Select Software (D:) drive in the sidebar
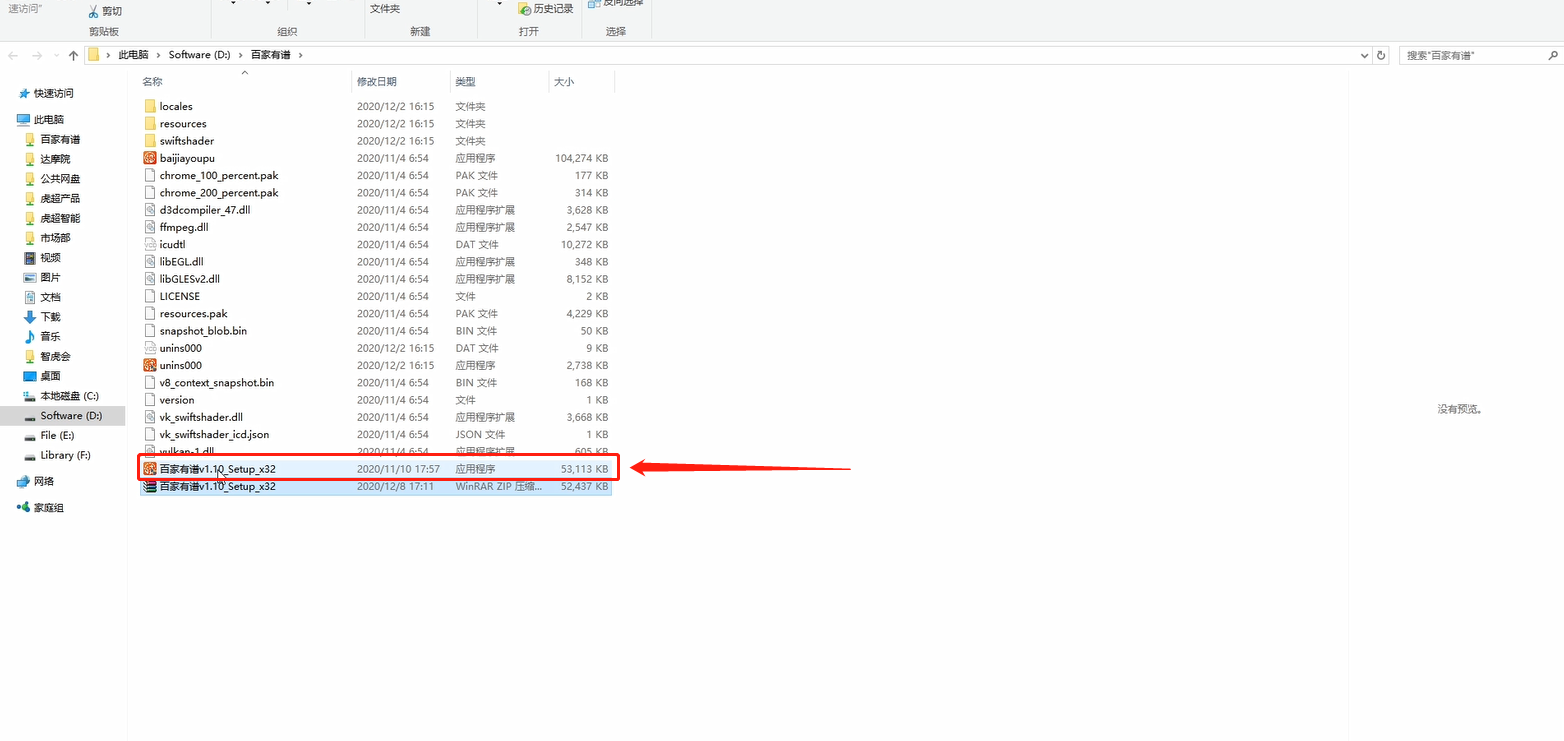 (x=63, y=416)
